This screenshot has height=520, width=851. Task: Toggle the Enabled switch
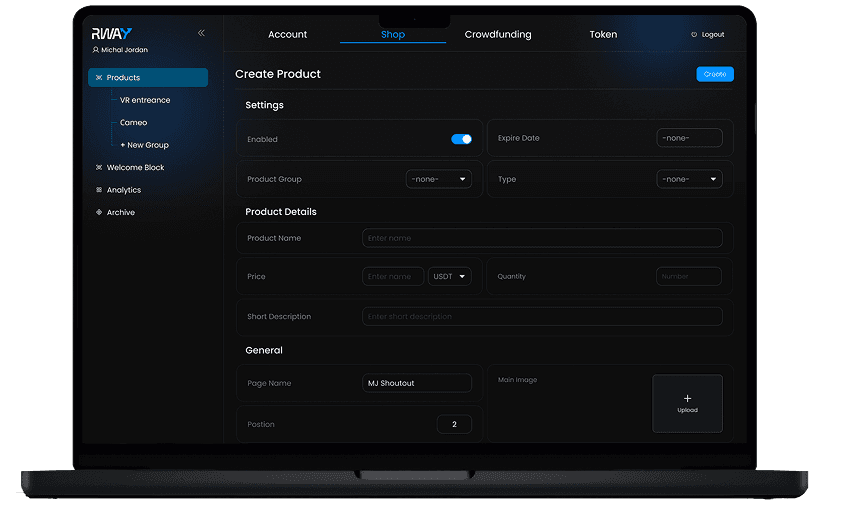point(461,139)
